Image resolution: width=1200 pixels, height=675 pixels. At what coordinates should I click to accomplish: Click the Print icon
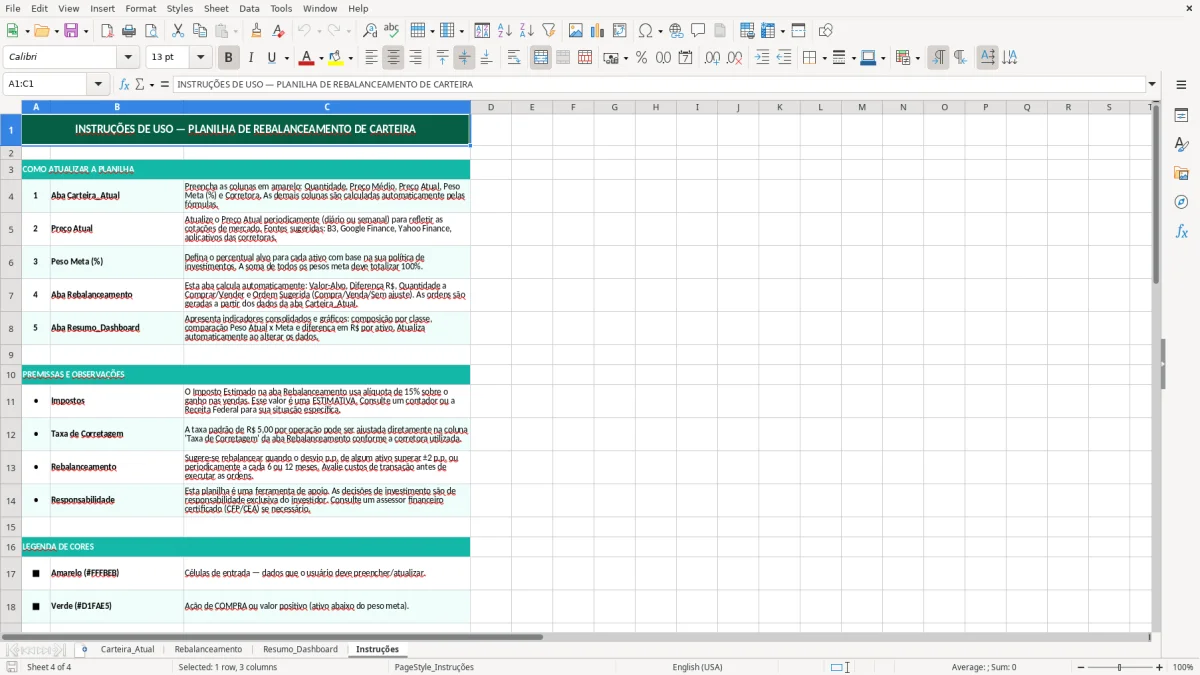[129, 31]
